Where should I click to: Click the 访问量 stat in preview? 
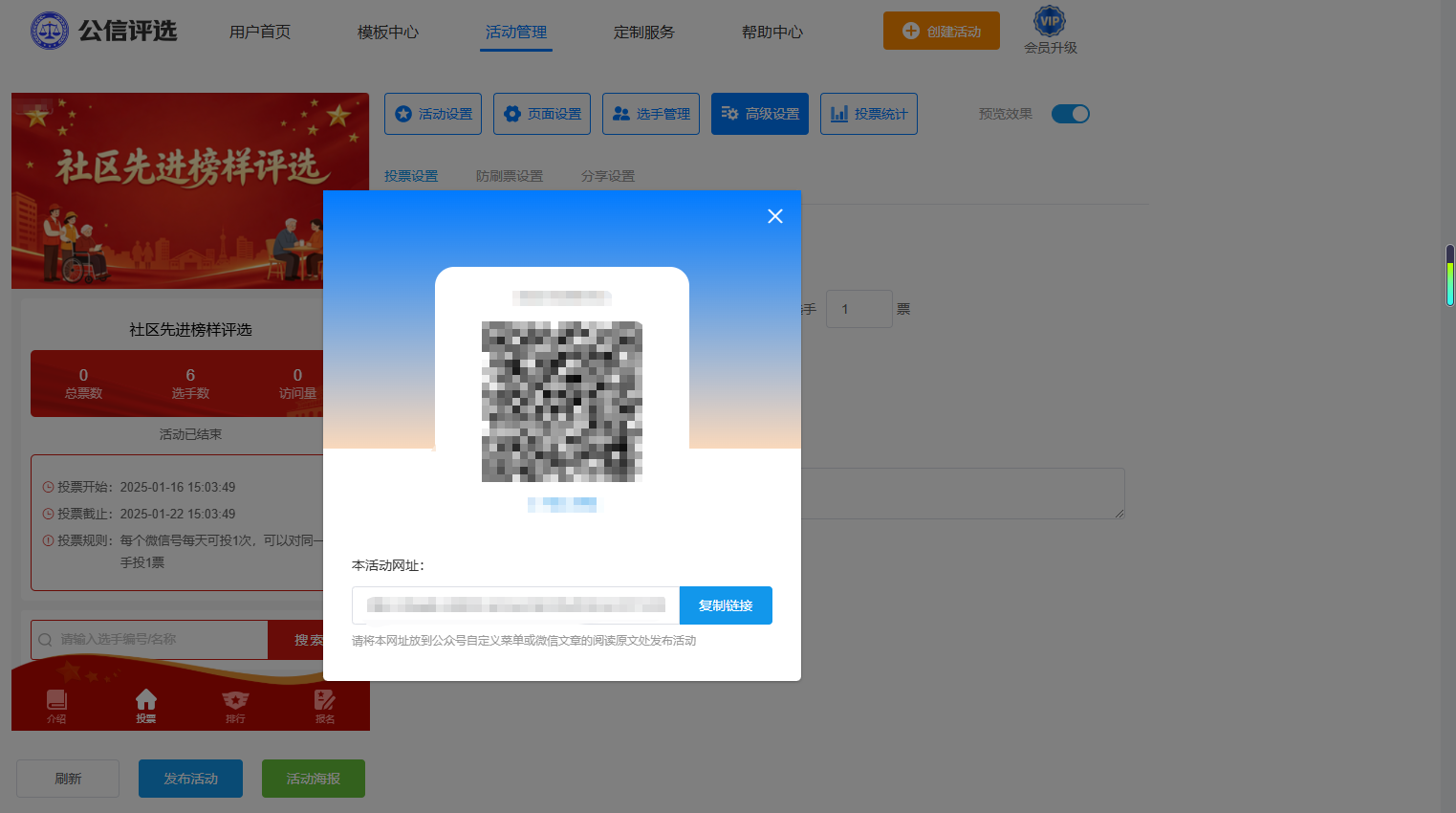[297, 384]
